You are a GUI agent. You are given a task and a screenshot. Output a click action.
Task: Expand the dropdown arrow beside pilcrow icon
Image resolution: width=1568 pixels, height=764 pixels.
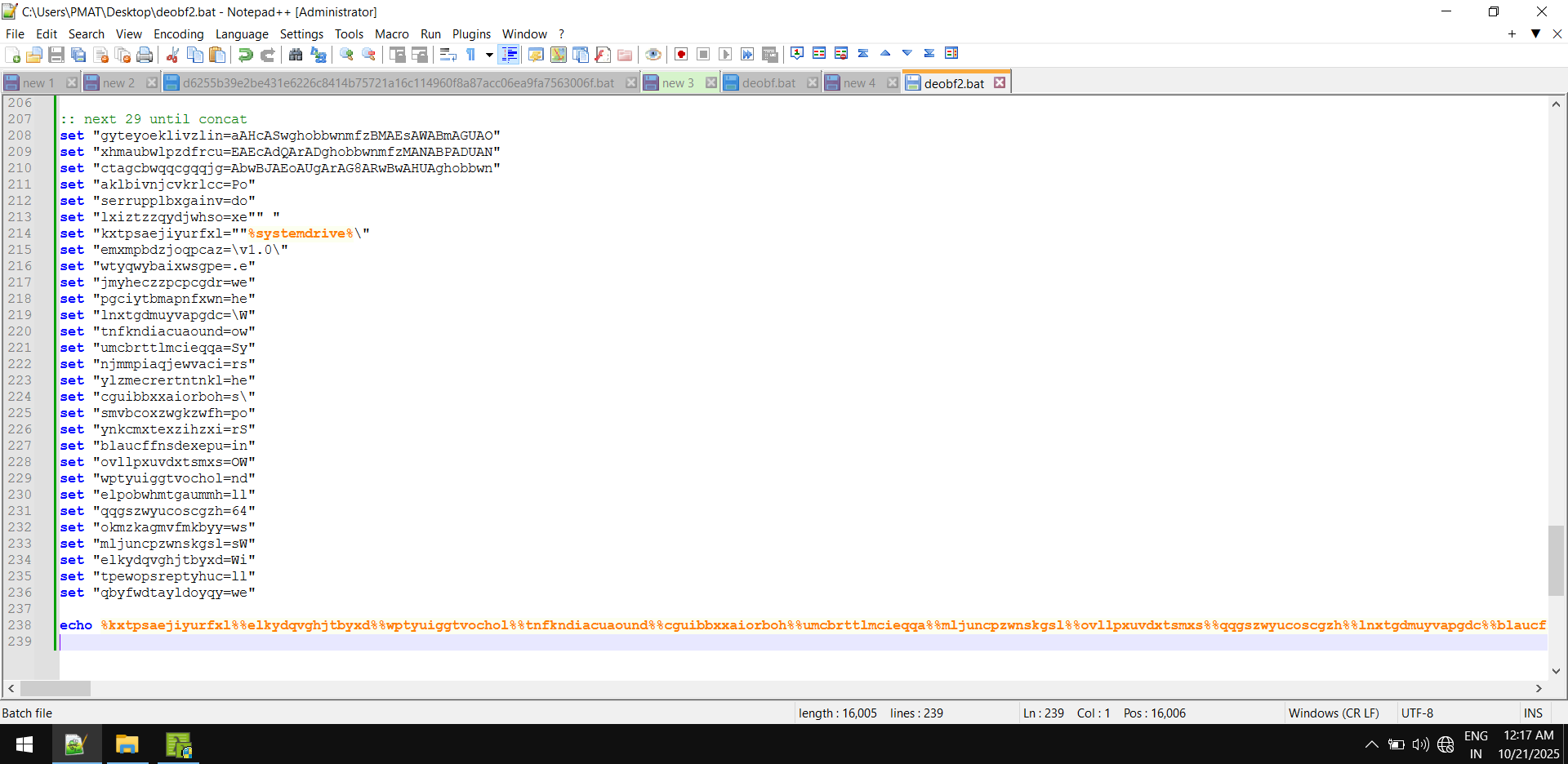point(489,55)
